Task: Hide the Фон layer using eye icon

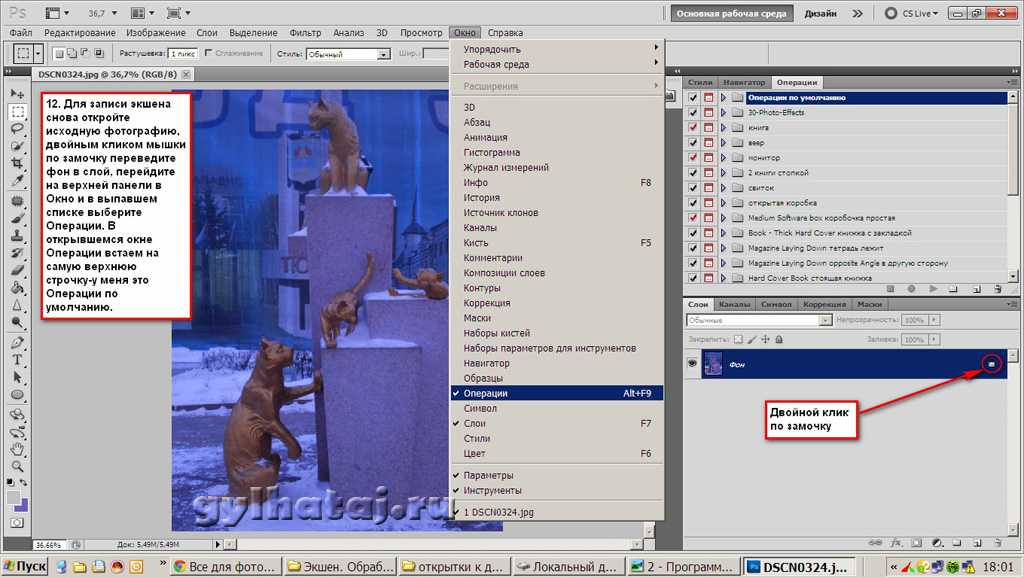Action: coord(692,365)
